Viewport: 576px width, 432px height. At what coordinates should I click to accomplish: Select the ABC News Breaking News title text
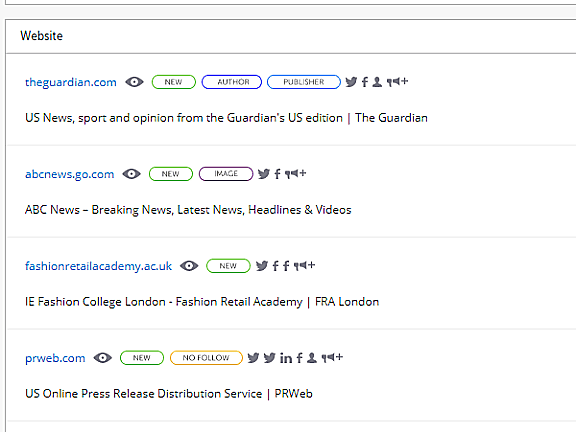point(188,210)
